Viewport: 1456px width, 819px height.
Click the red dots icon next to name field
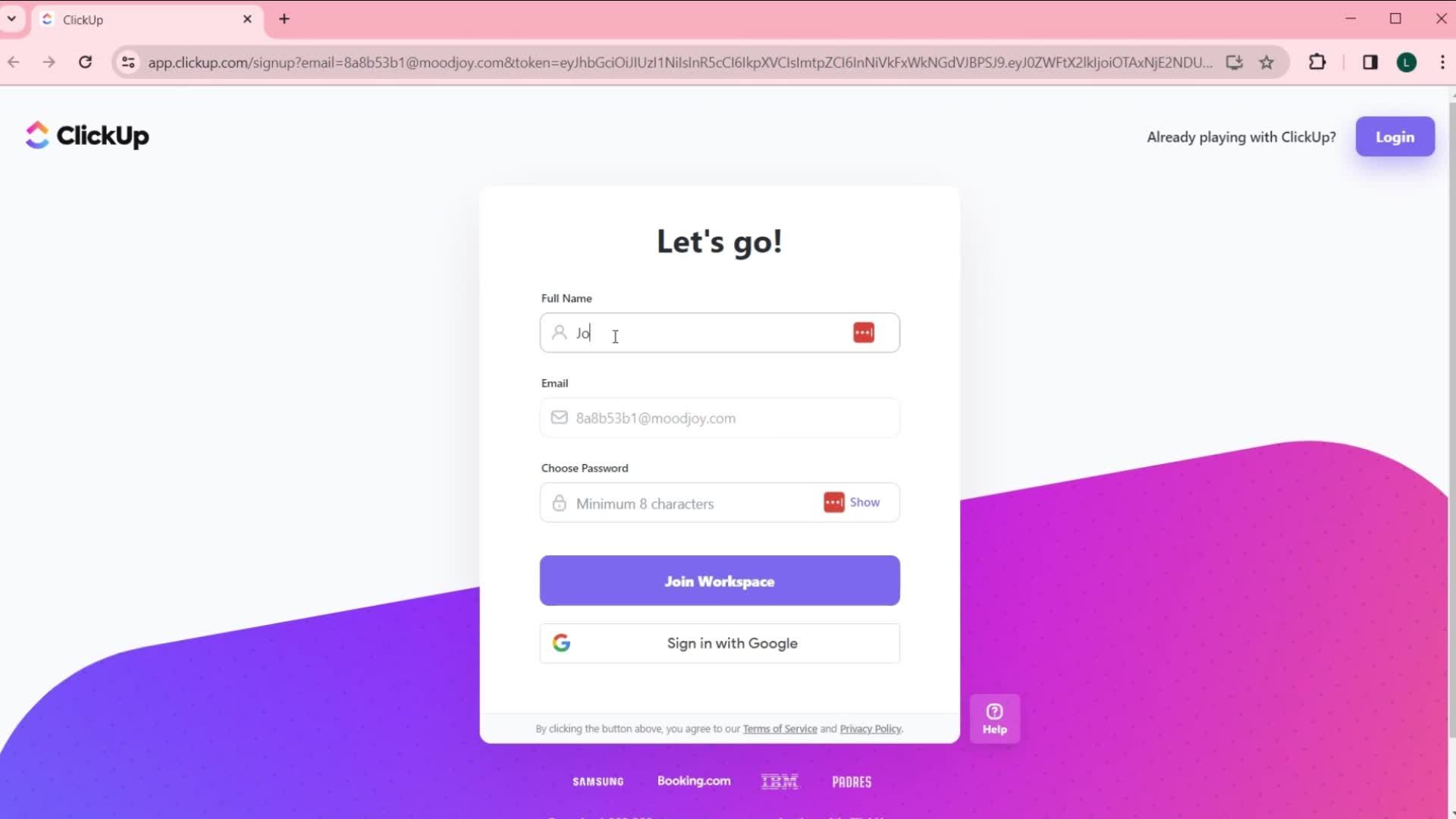[864, 333]
